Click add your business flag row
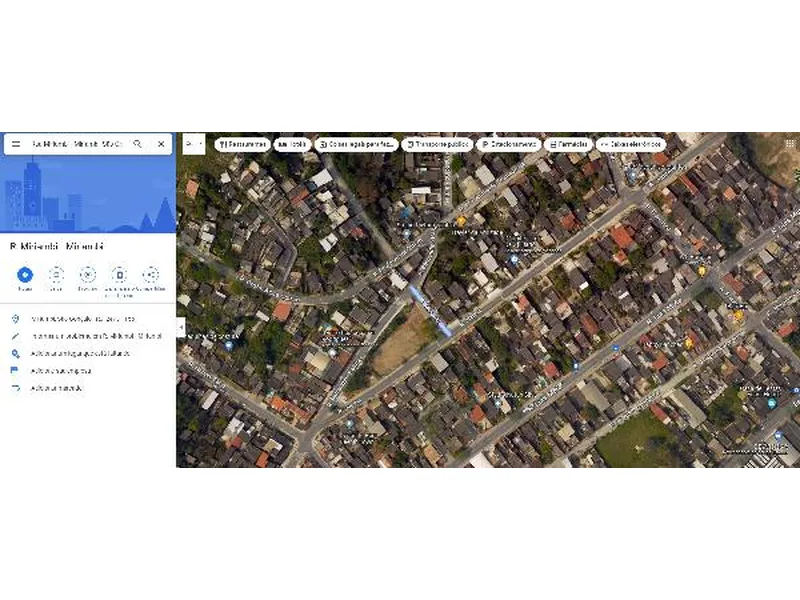800x600 pixels. tap(88, 371)
